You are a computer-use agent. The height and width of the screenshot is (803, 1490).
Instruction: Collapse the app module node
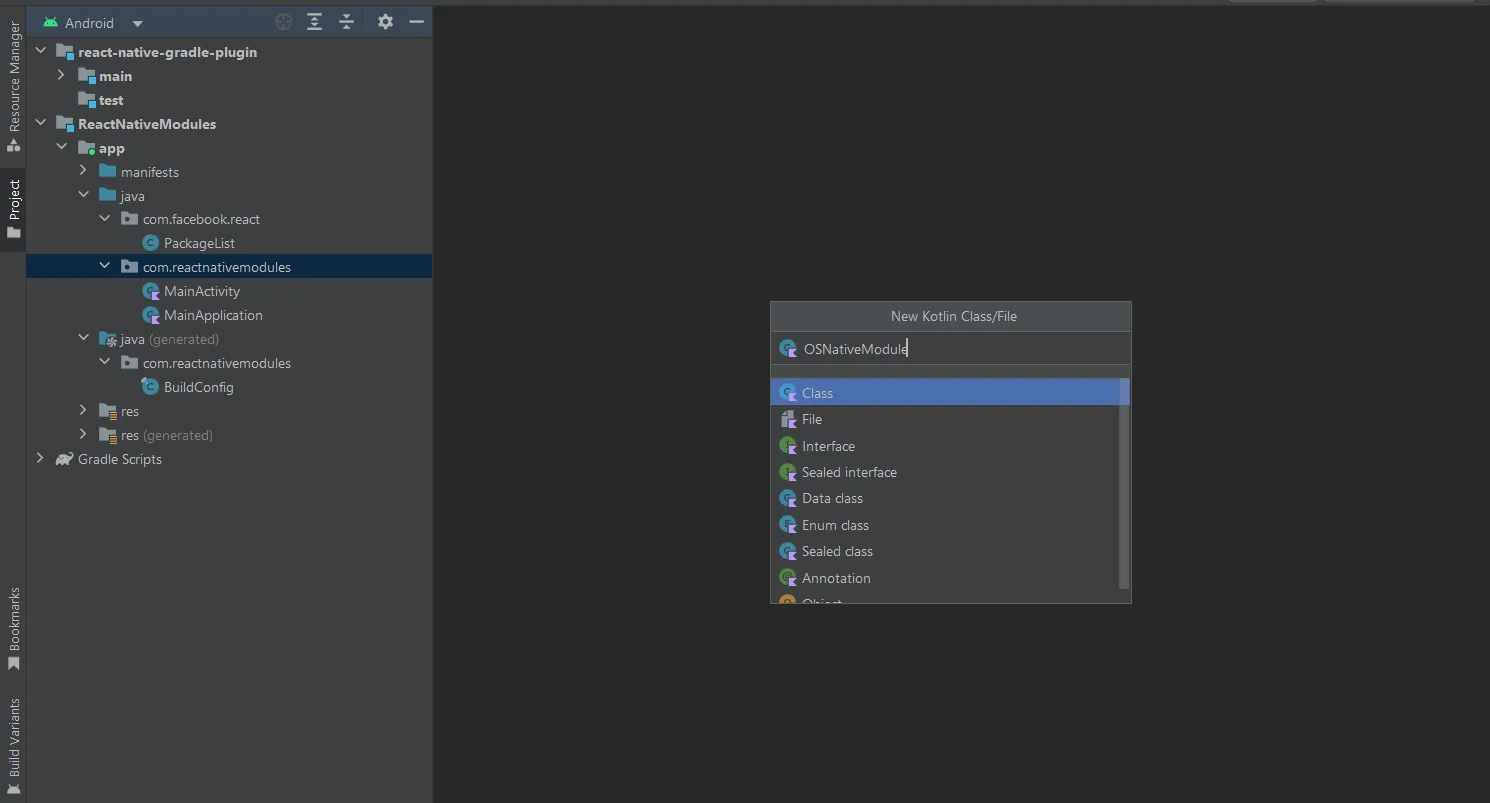coord(61,147)
